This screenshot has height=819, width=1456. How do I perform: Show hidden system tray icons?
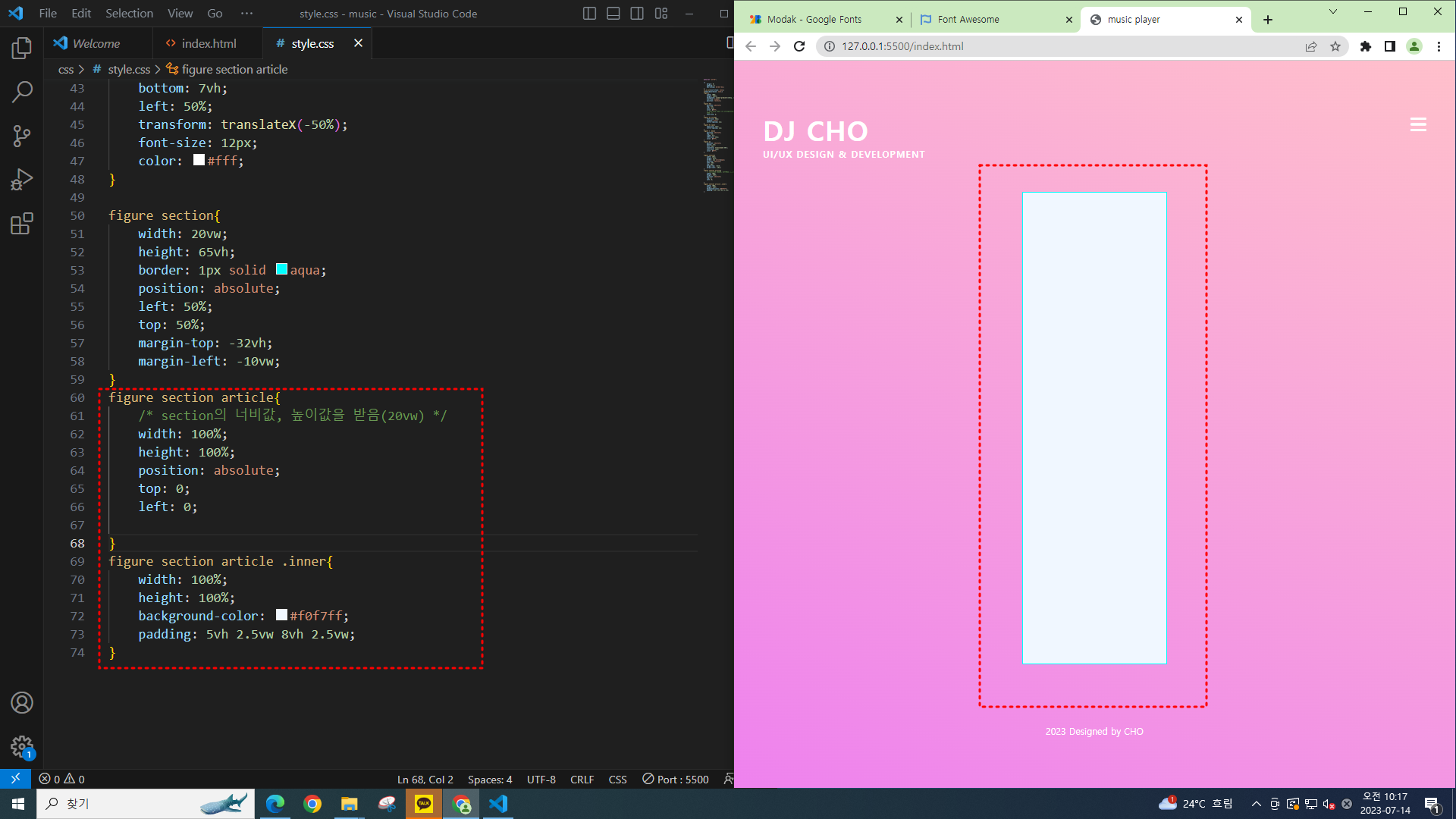click(1256, 804)
